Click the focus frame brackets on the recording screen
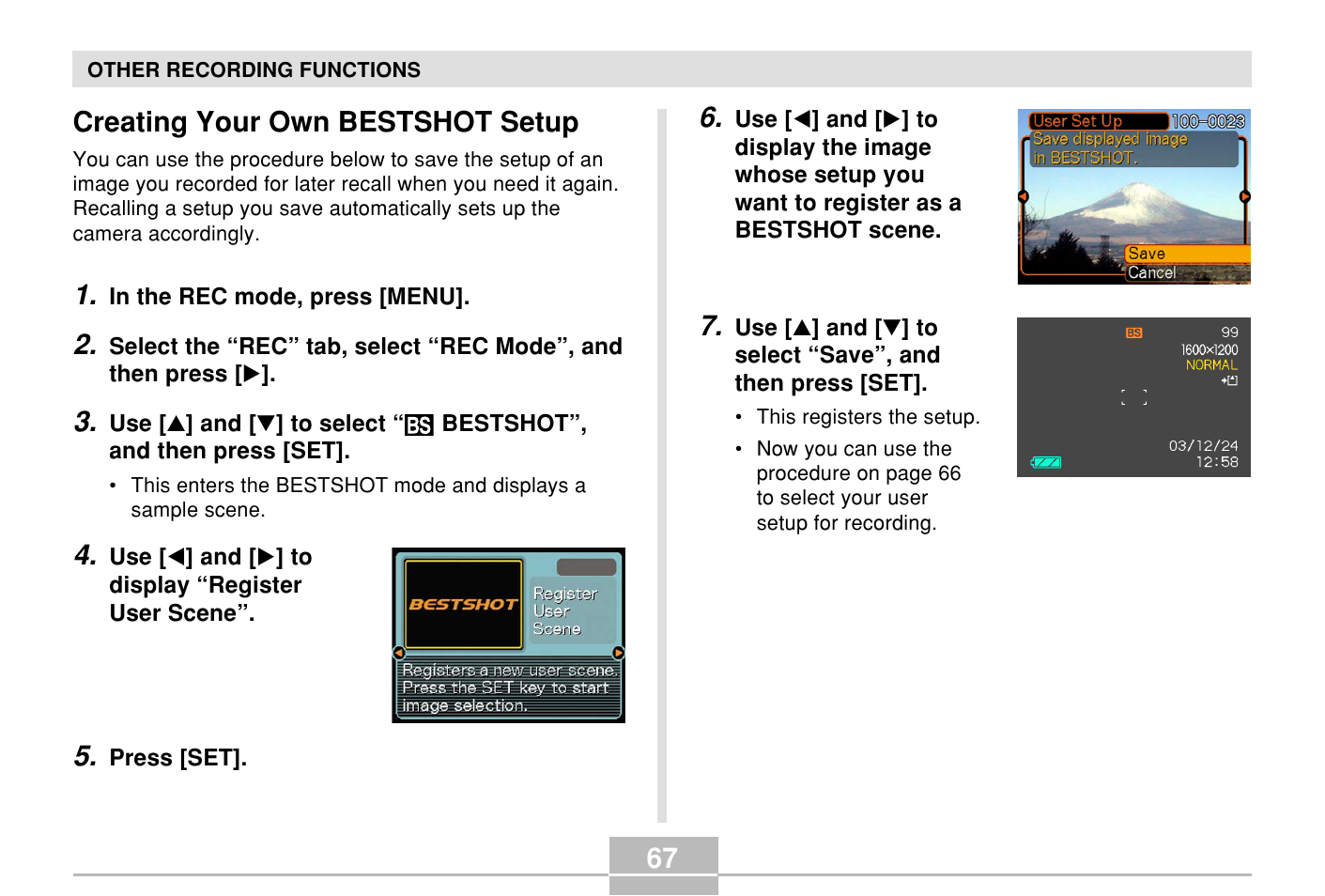 [x=1134, y=397]
